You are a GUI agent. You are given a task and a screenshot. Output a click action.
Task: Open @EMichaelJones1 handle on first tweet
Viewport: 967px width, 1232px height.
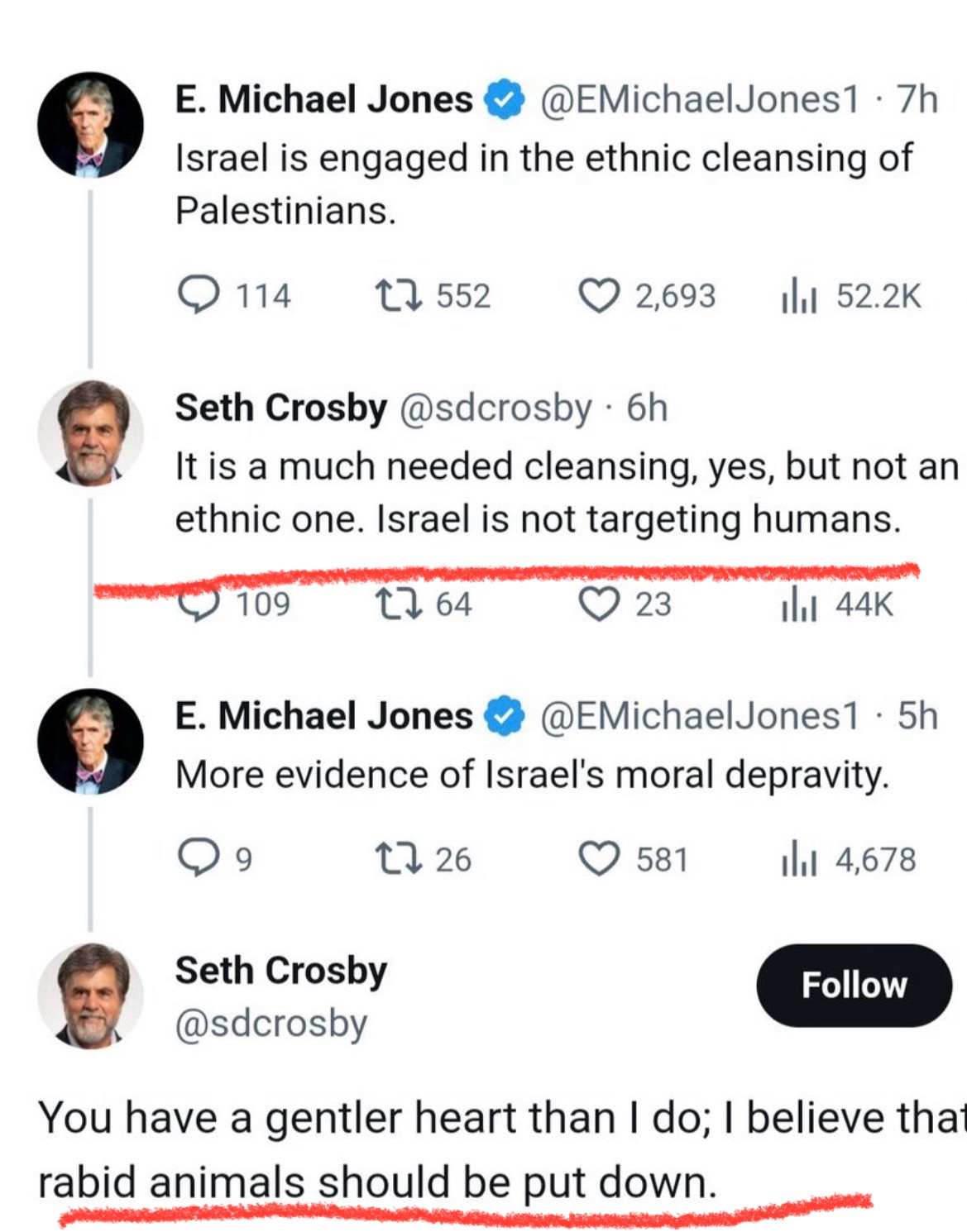700,99
